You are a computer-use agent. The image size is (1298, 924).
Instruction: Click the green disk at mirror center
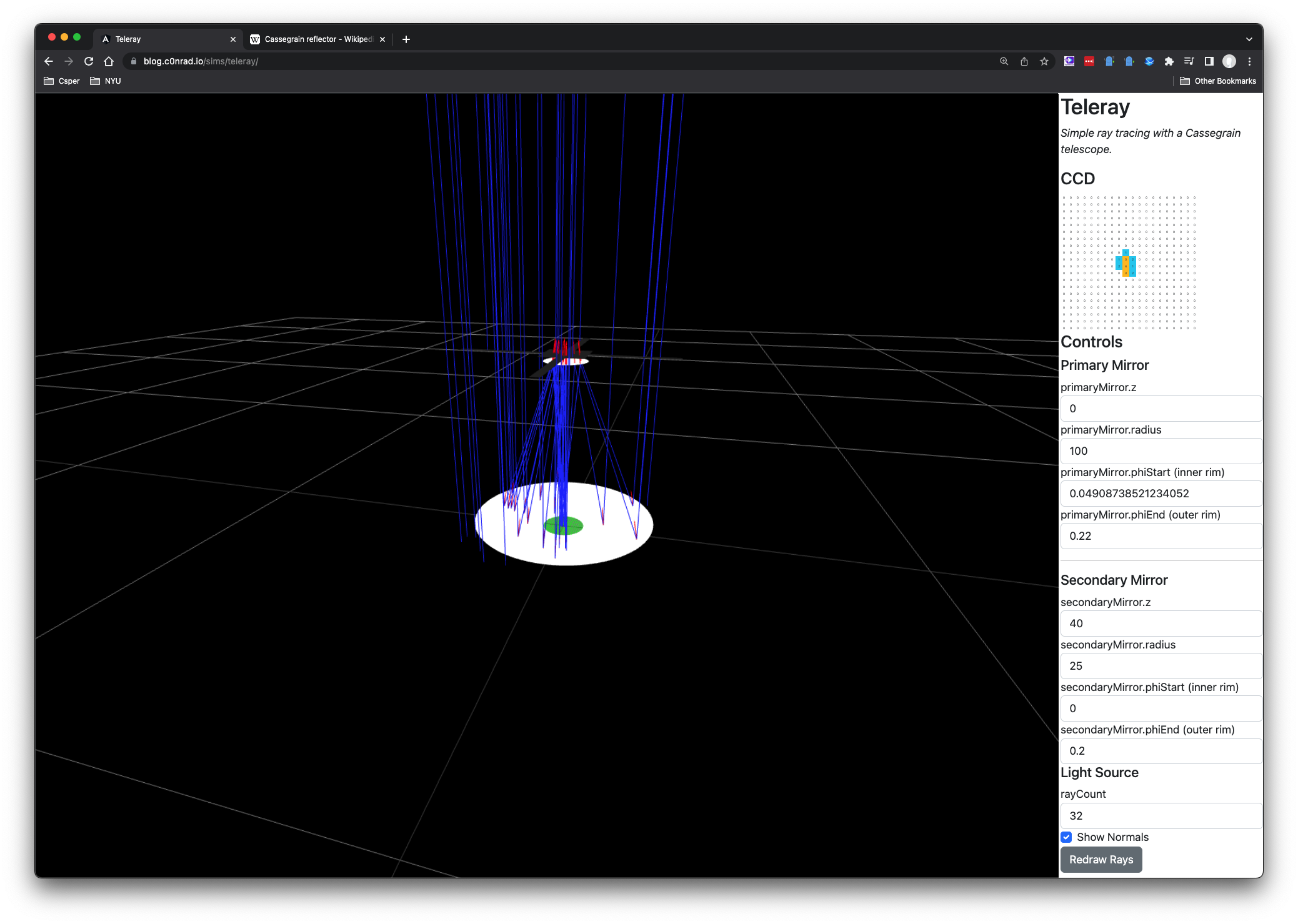(x=564, y=526)
